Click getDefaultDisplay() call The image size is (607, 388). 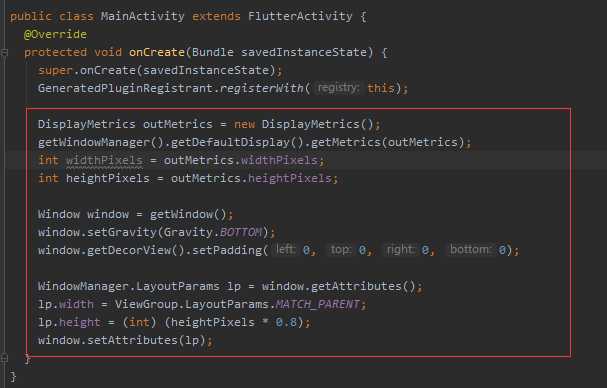coord(237,142)
